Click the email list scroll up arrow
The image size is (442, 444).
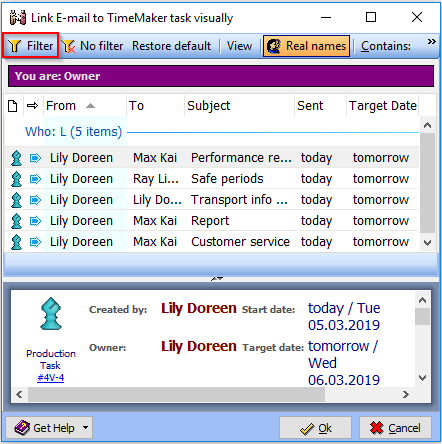pyautogui.click(x=427, y=125)
